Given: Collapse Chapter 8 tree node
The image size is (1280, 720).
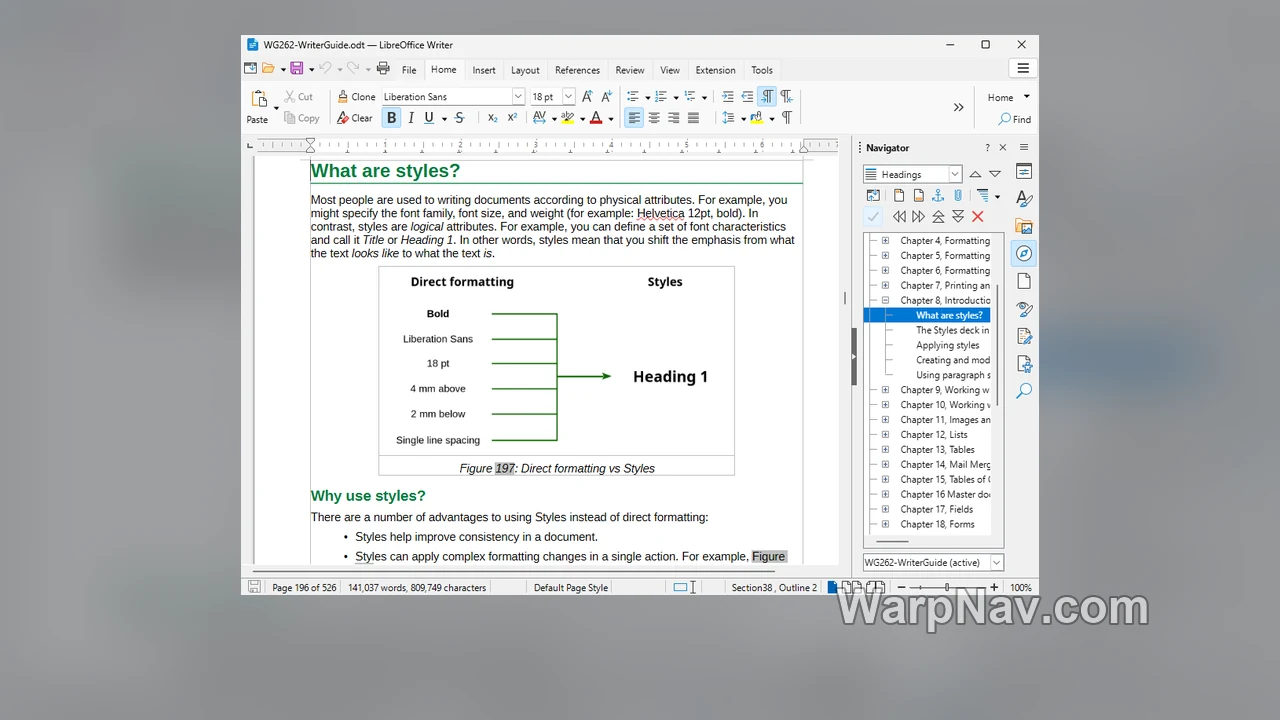Looking at the screenshot, I should coord(885,300).
